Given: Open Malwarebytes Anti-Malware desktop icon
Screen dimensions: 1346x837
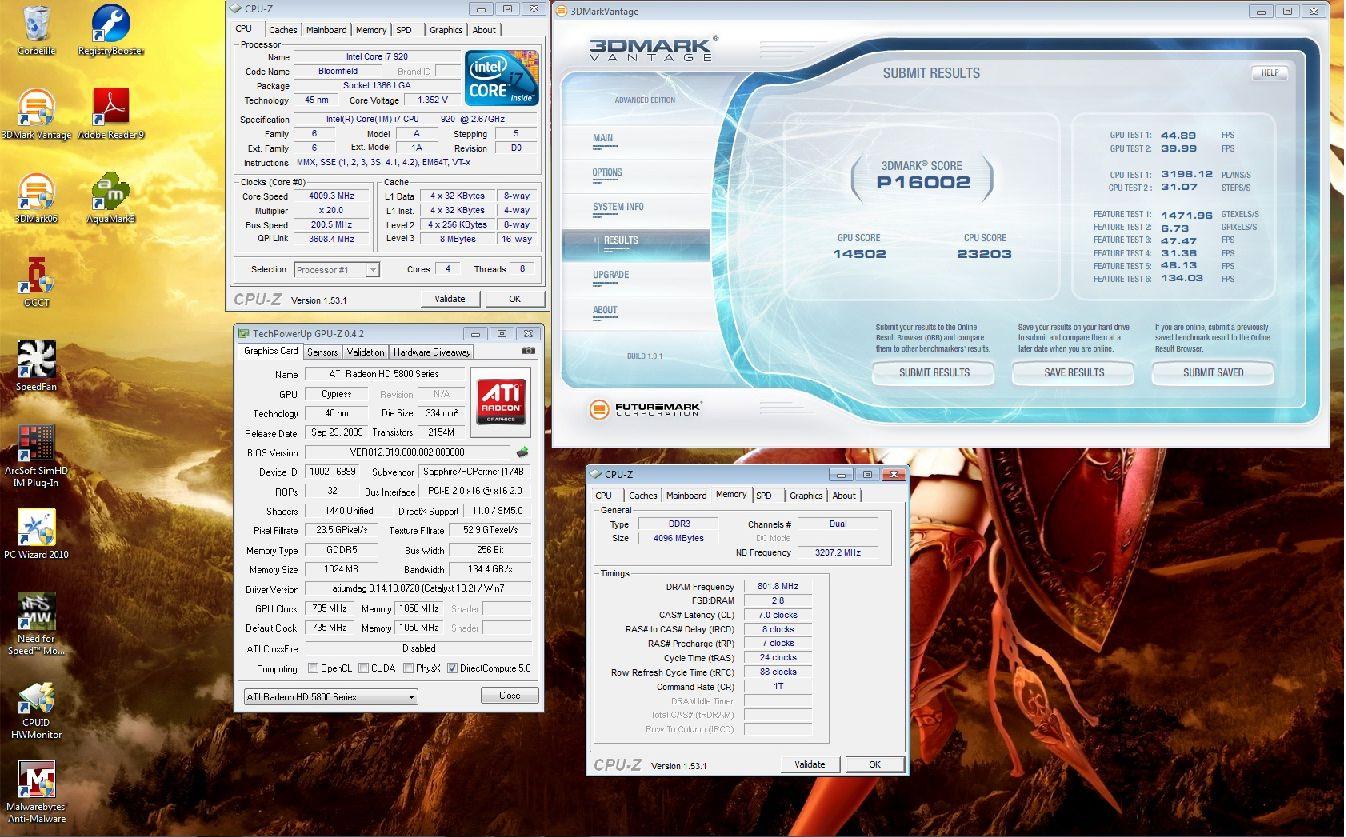Looking at the screenshot, I should pyautogui.click(x=36, y=793).
